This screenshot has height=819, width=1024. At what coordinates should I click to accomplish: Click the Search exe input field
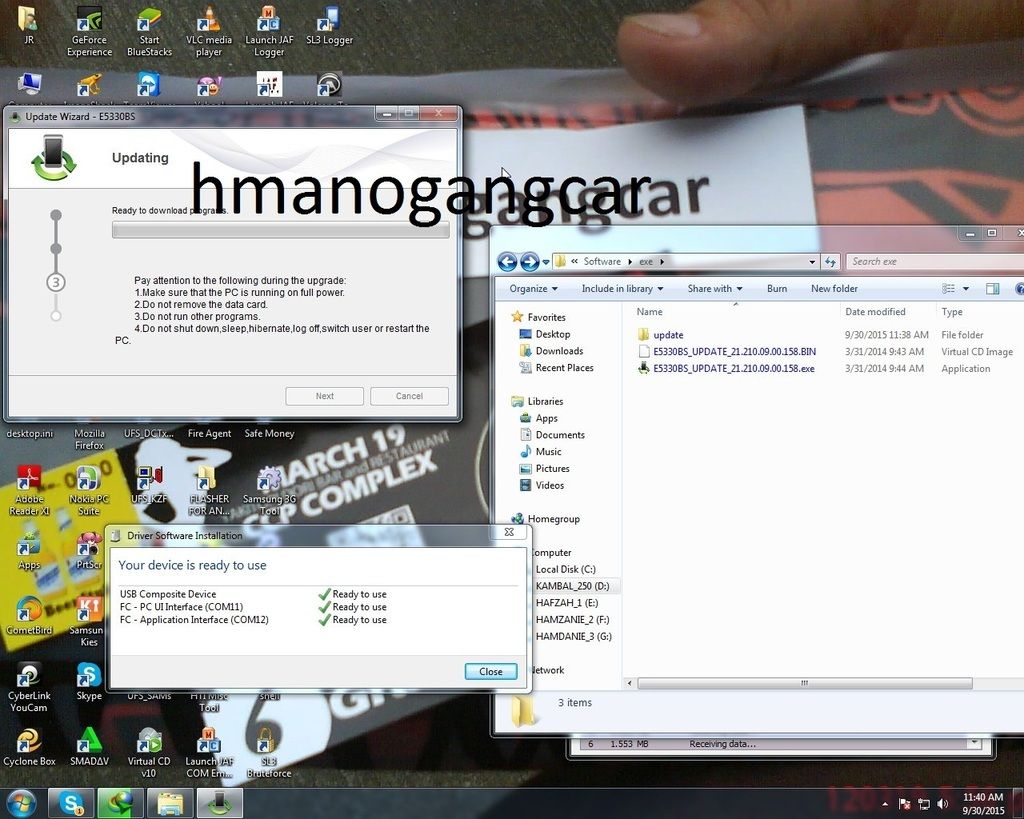click(930, 262)
